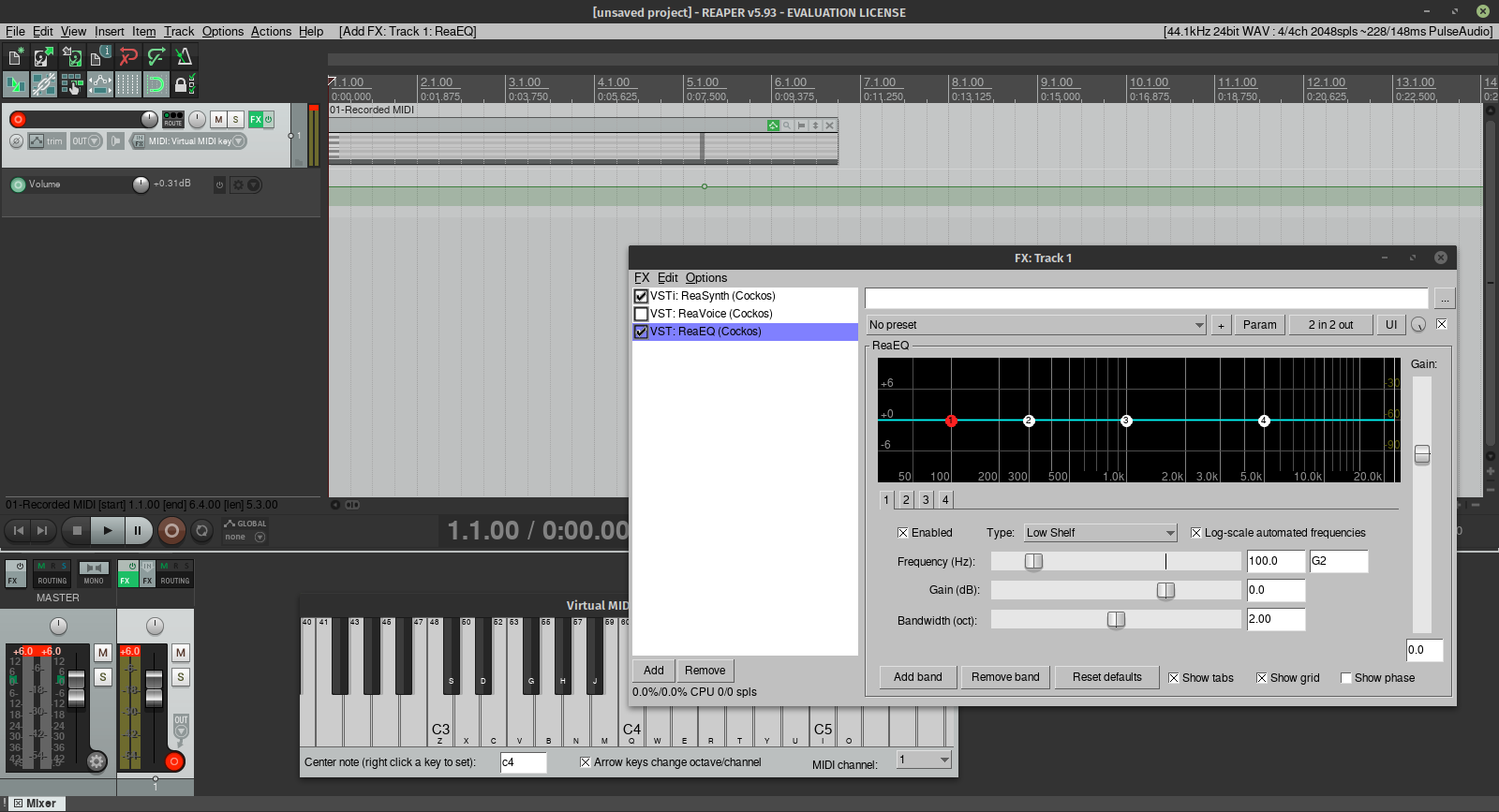Open track 1 ROUTE button

coord(173,119)
